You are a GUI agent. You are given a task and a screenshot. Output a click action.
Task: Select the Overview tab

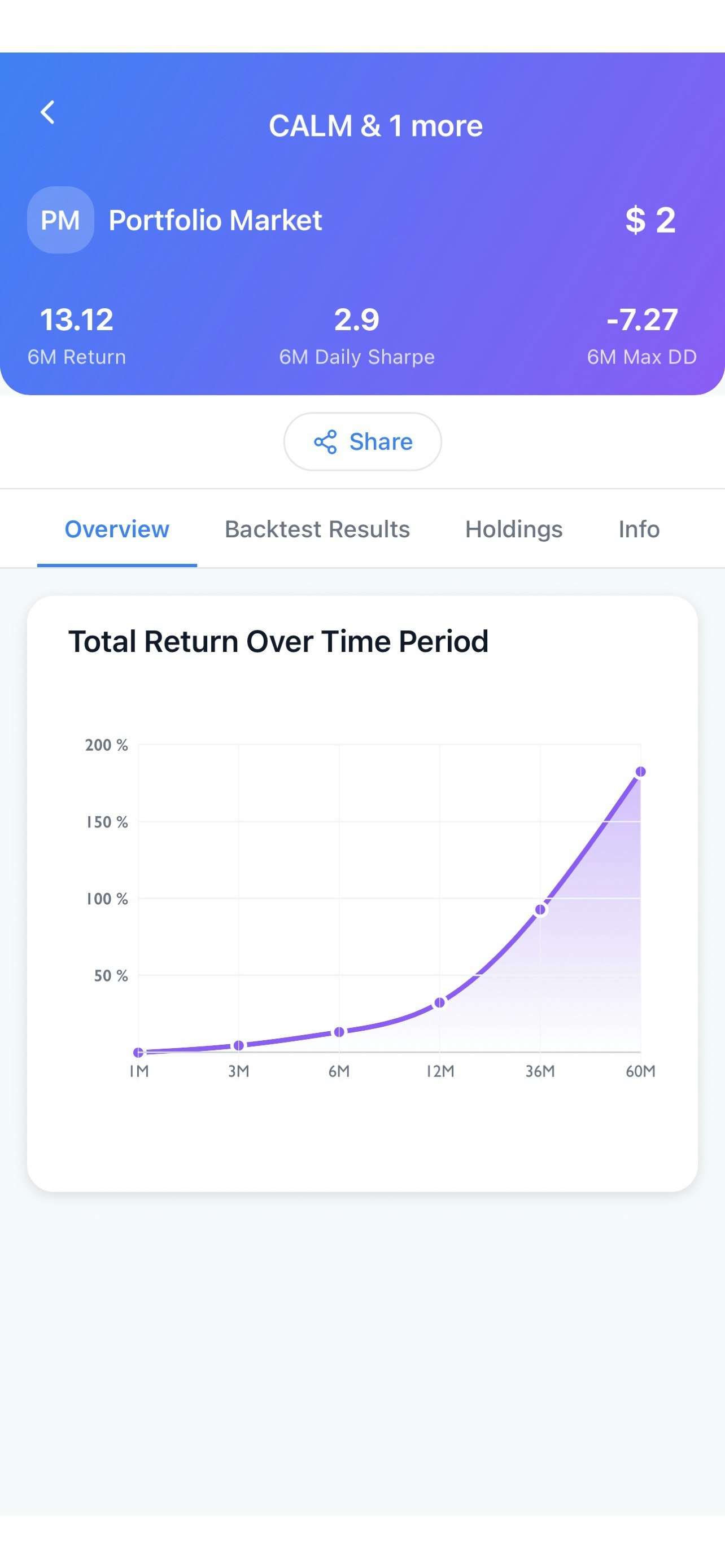pyautogui.click(x=117, y=529)
